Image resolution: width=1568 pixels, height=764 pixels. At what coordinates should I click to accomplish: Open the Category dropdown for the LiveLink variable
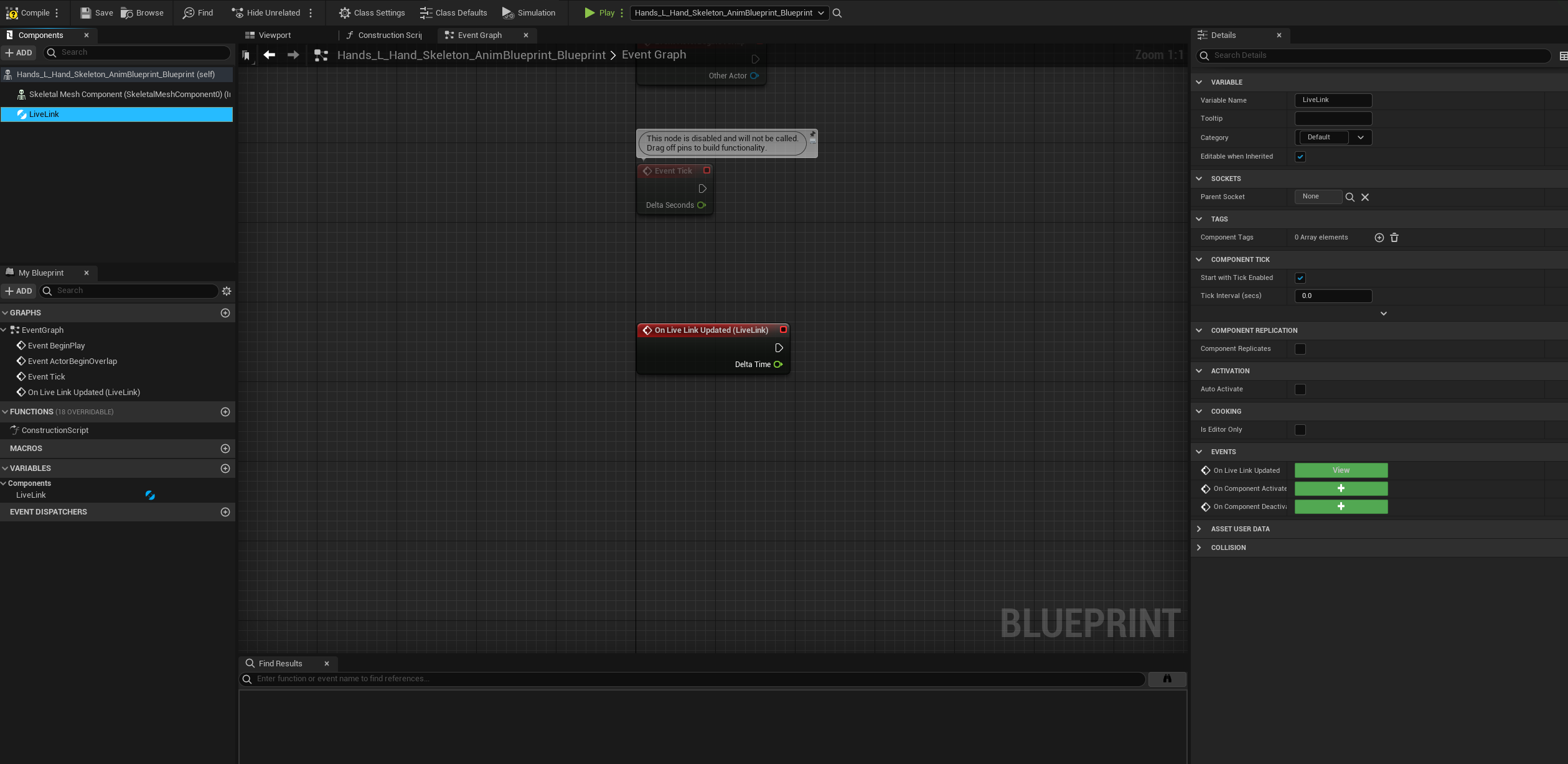point(1361,137)
